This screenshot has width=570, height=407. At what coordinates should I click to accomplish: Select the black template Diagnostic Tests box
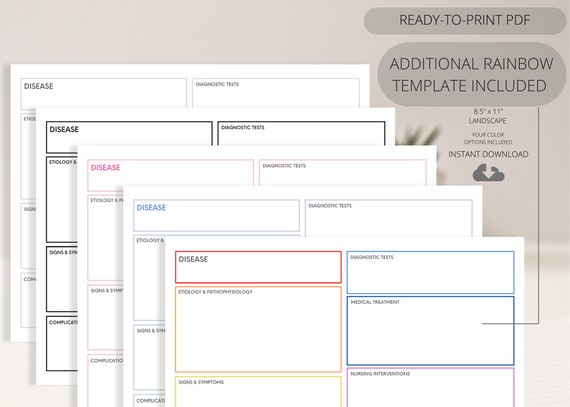pos(301,133)
